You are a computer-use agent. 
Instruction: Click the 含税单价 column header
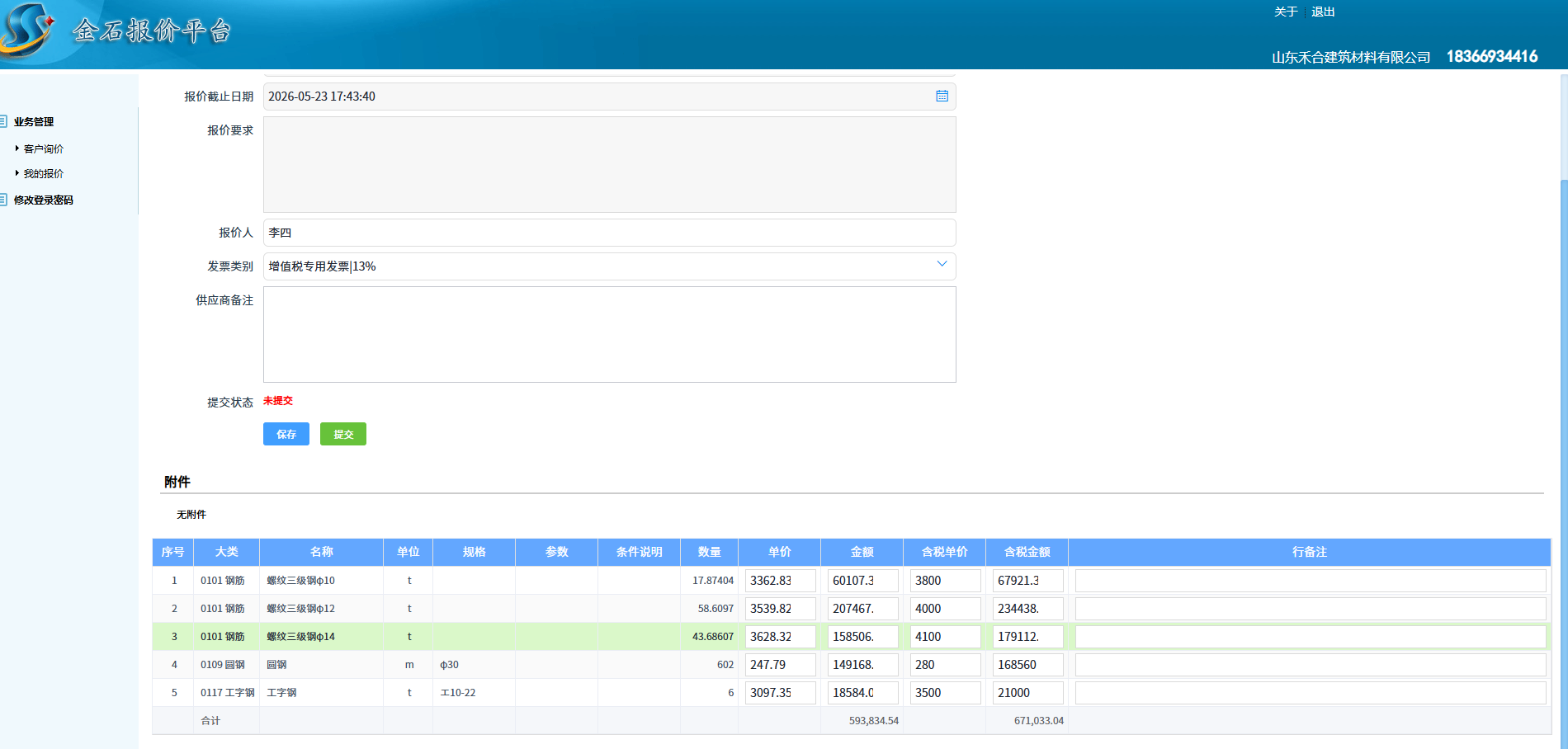point(945,552)
